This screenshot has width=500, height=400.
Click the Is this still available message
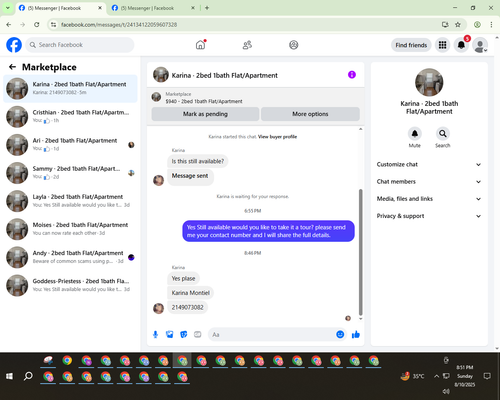[x=198, y=161]
